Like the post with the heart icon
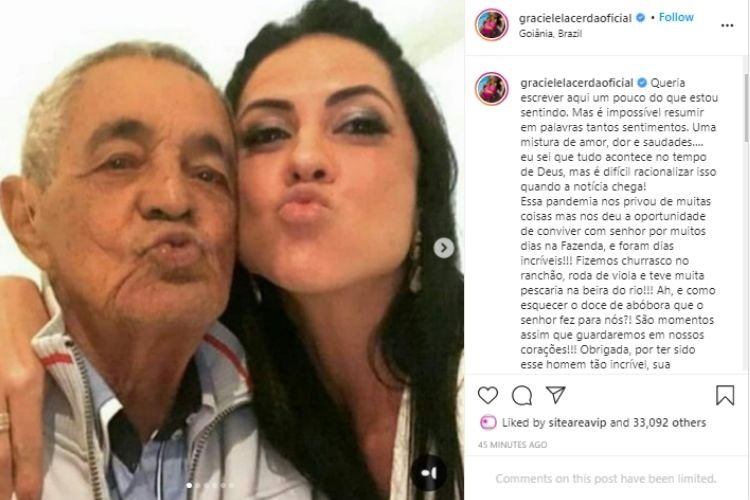750x500 pixels. pos(488,395)
